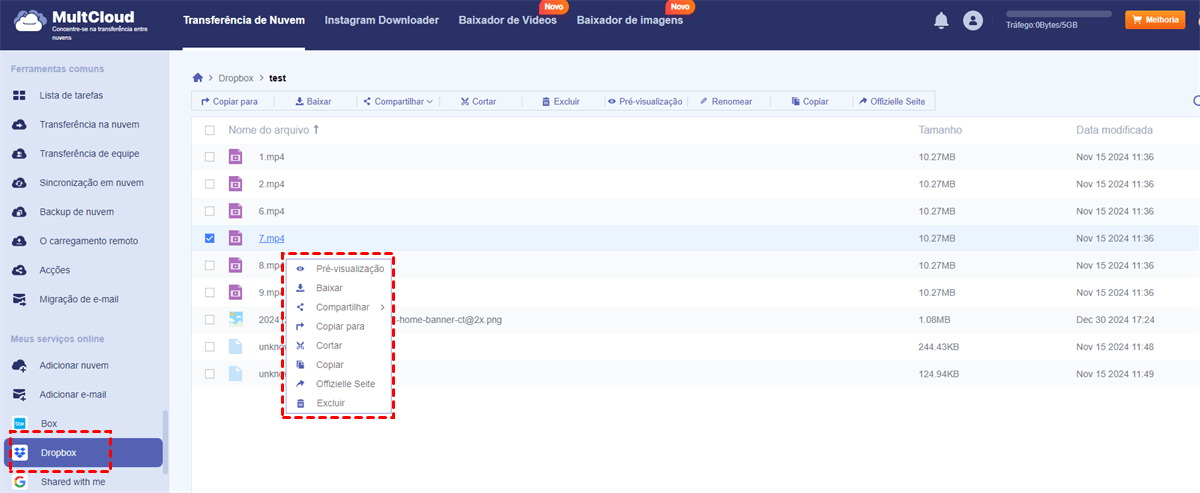Screen dimensions: 1200x493
Task: Click the video file icon of 6.mp4
Action: pos(235,211)
